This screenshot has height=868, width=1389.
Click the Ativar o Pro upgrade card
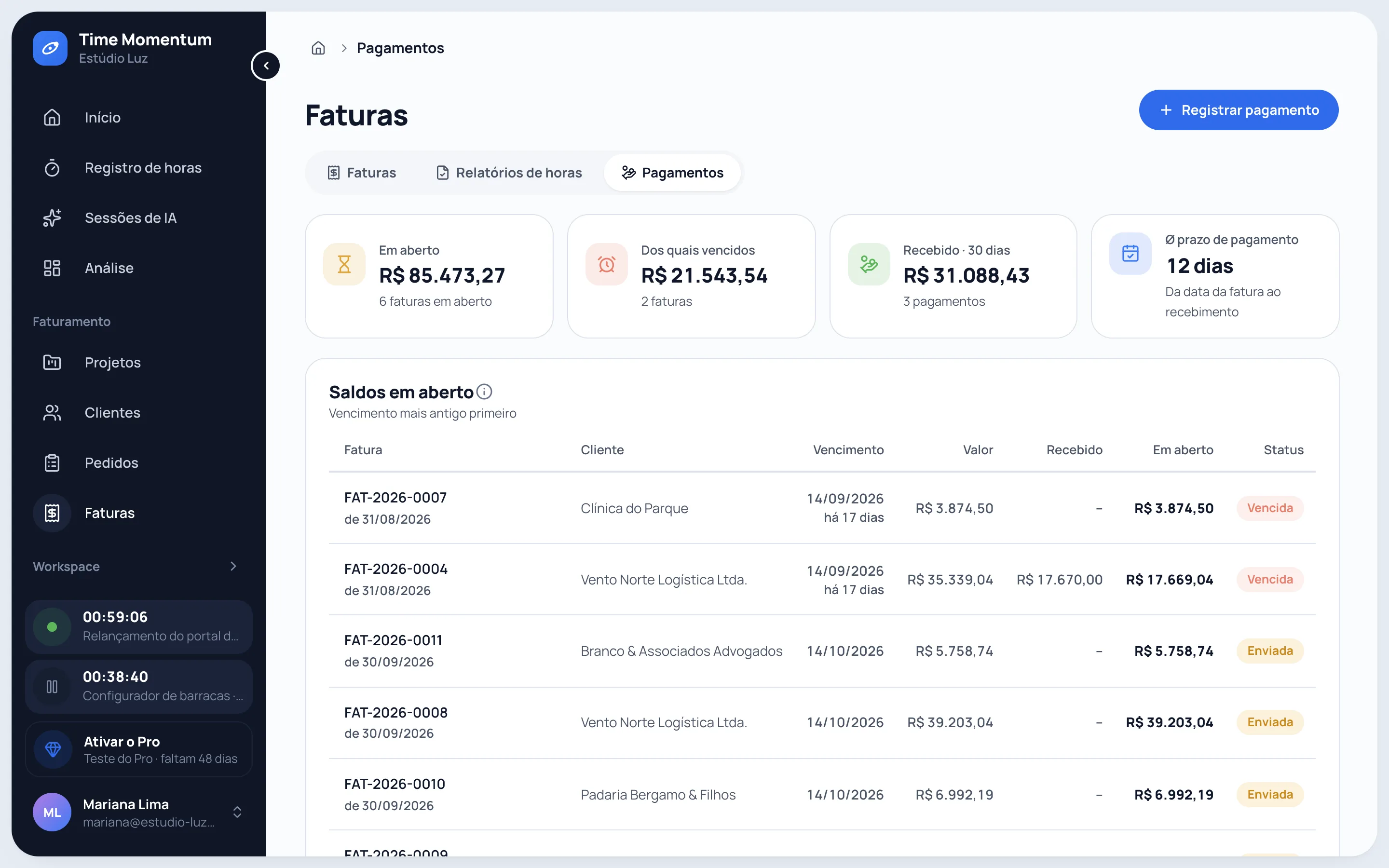[x=139, y=749]
